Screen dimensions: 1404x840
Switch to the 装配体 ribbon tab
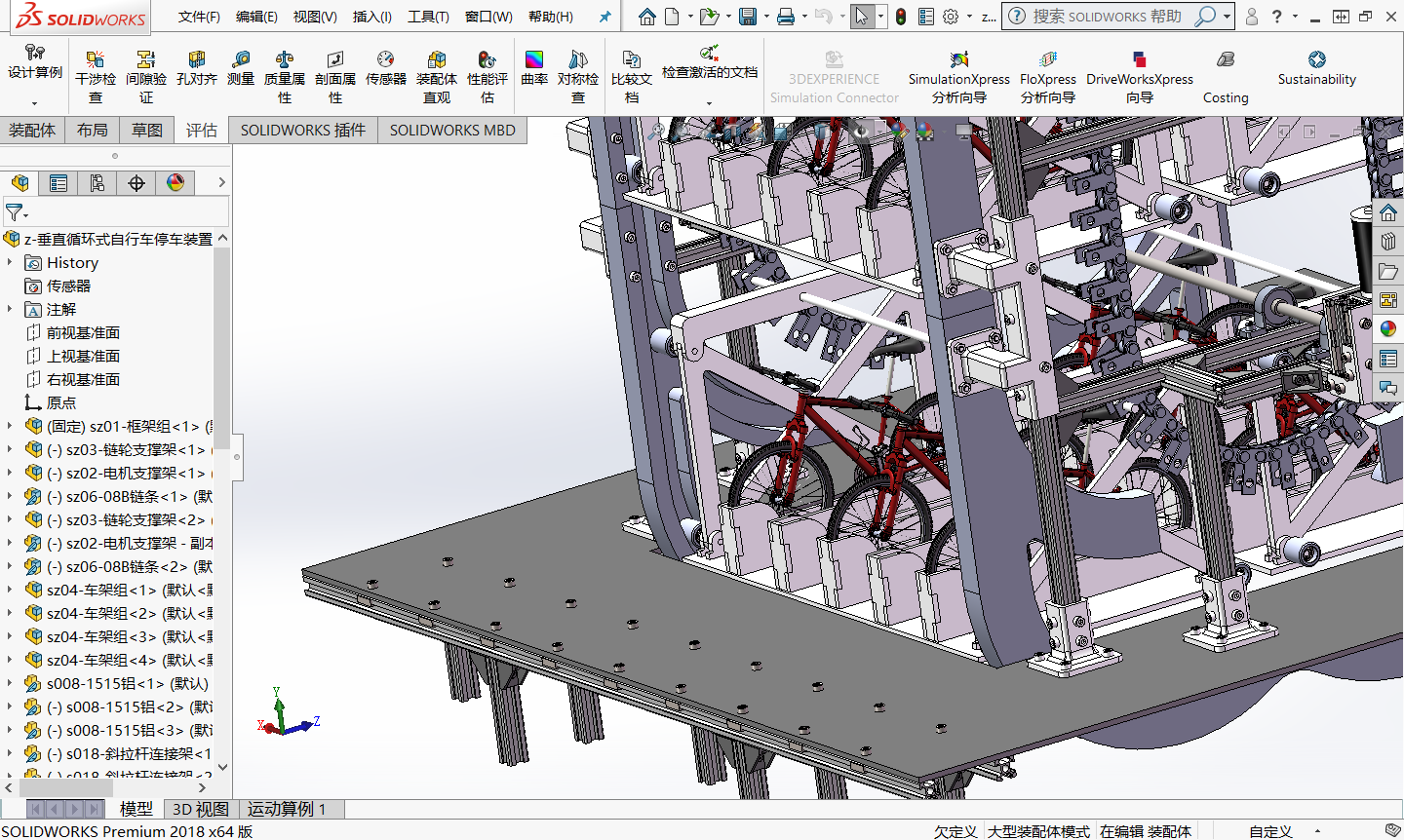32,130
